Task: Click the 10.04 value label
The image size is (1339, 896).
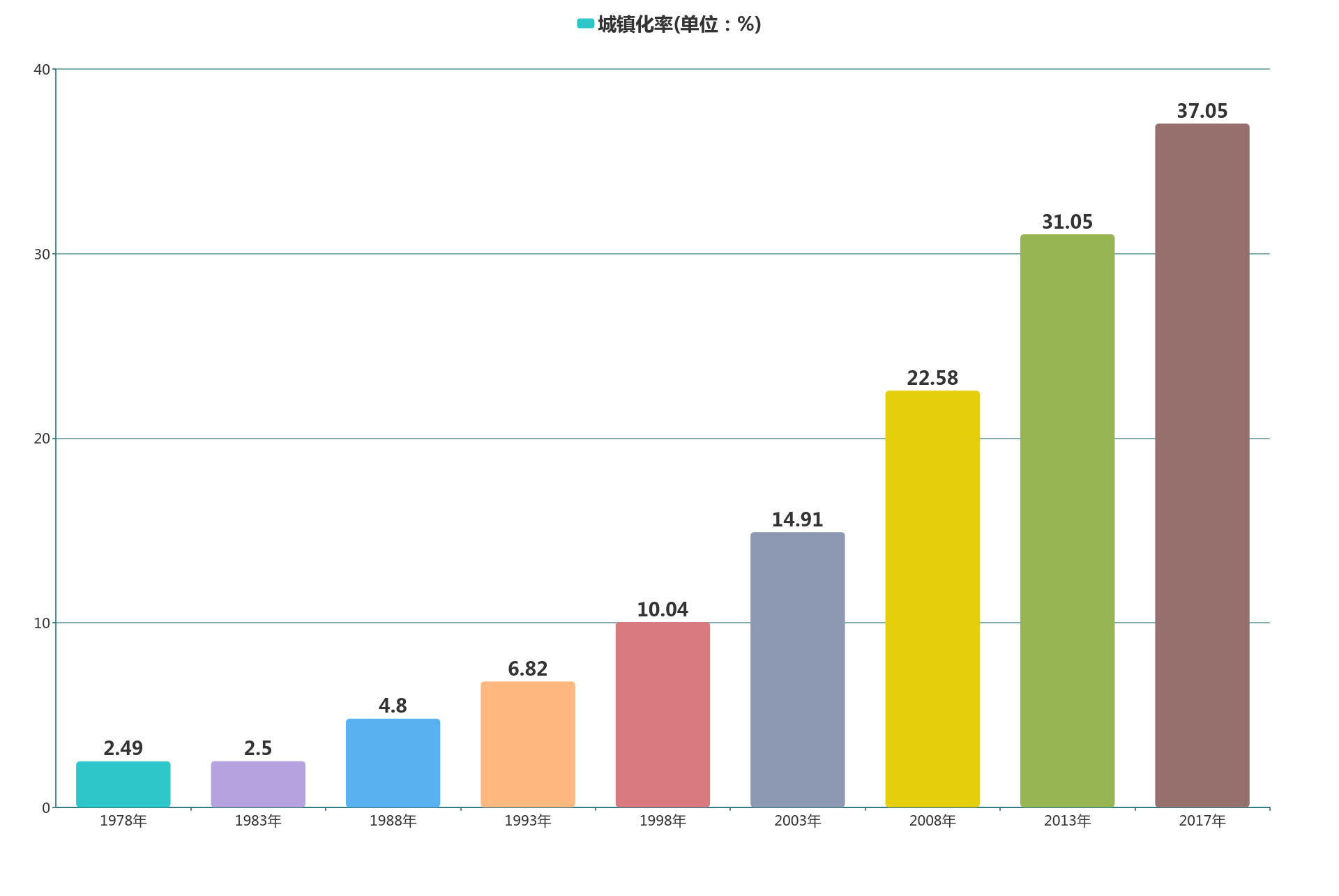Action: (x=663, y=609)
